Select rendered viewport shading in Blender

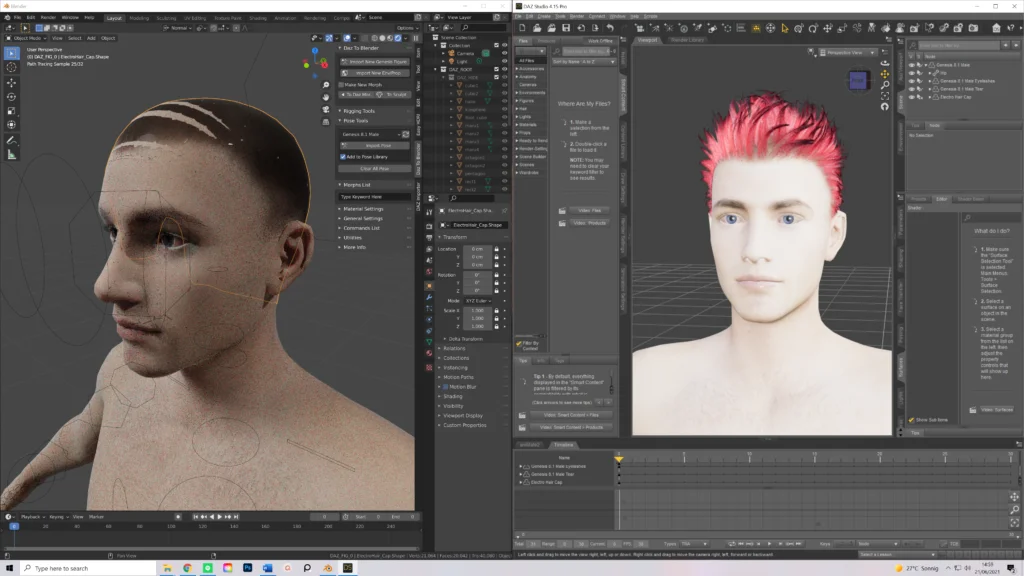click(398, 38)
